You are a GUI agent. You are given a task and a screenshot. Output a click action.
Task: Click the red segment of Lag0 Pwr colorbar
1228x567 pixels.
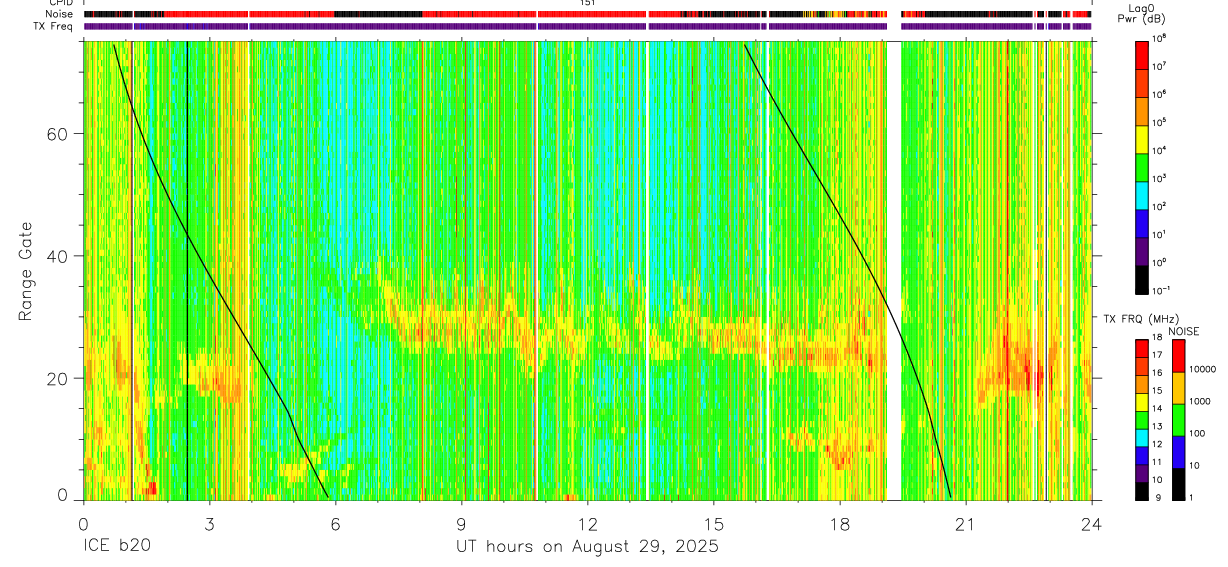1142,57
